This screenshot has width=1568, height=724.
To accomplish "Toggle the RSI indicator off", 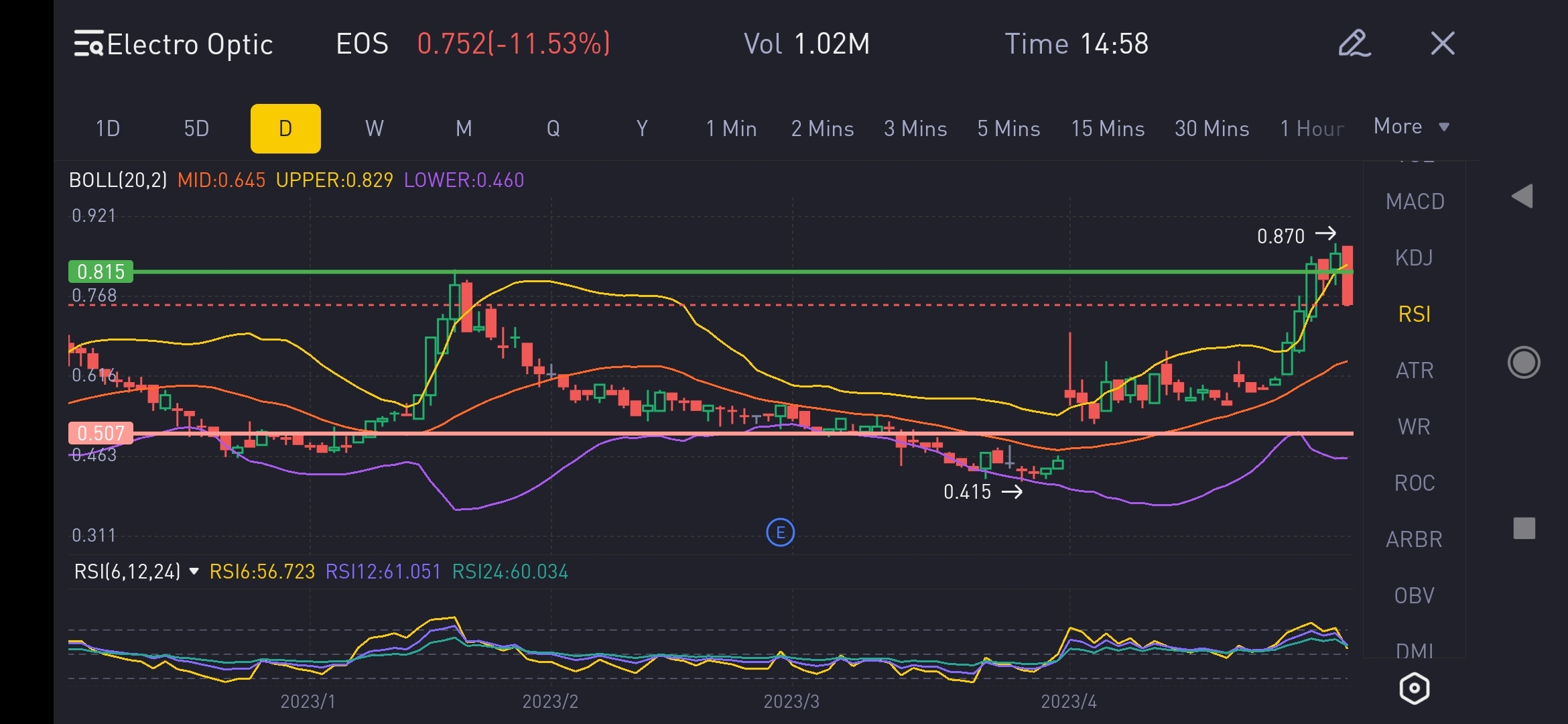I will coord(1414,314).
